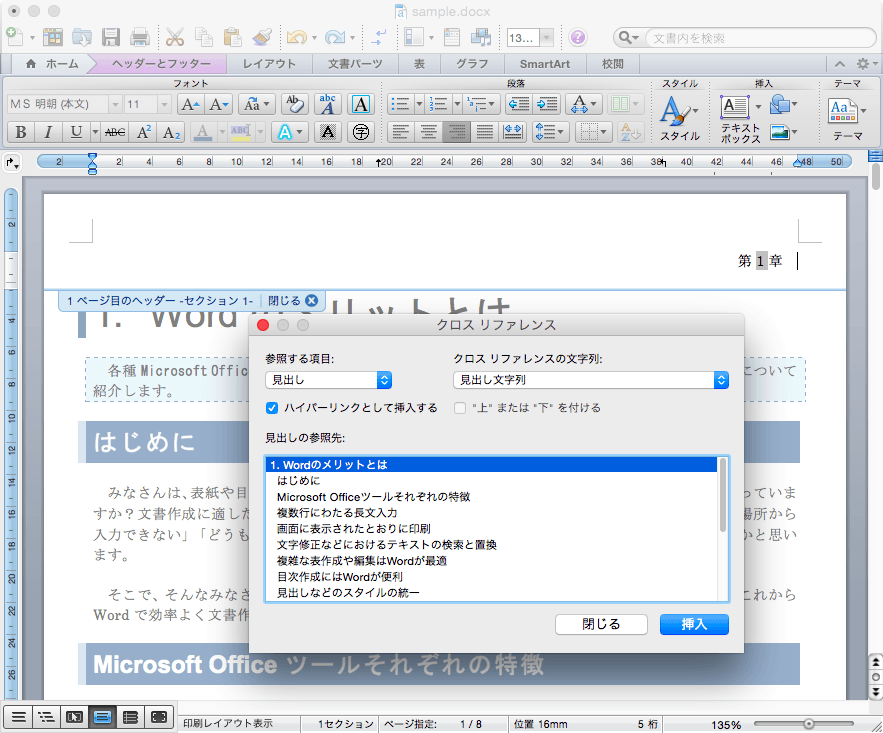The image size is (883, 733).
Task: Toggle Underline formatting button
Action: pyautogui.click(x=76, y=132)
